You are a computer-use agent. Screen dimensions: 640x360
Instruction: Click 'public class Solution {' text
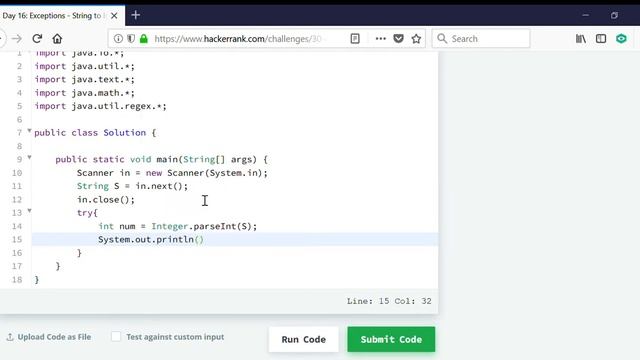[x=95, y=133]
